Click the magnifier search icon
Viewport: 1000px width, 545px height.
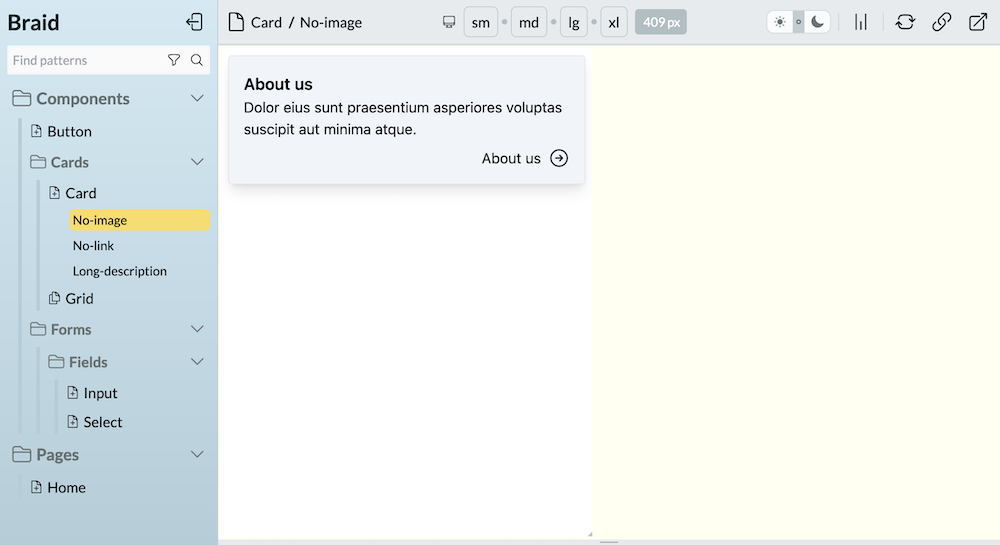click(x=196, y=60)
